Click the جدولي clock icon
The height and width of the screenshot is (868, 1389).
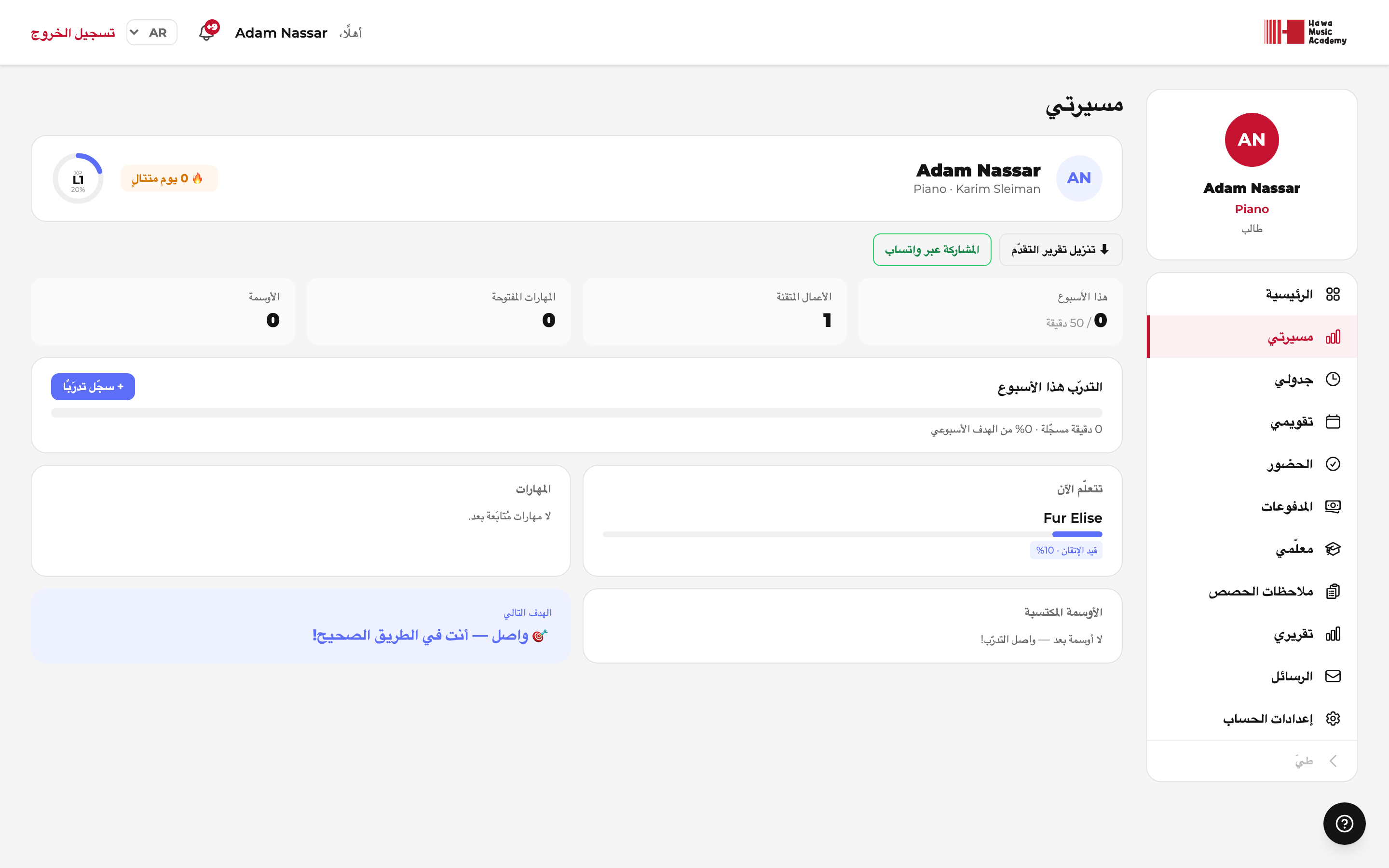(x=1333, y=379)
